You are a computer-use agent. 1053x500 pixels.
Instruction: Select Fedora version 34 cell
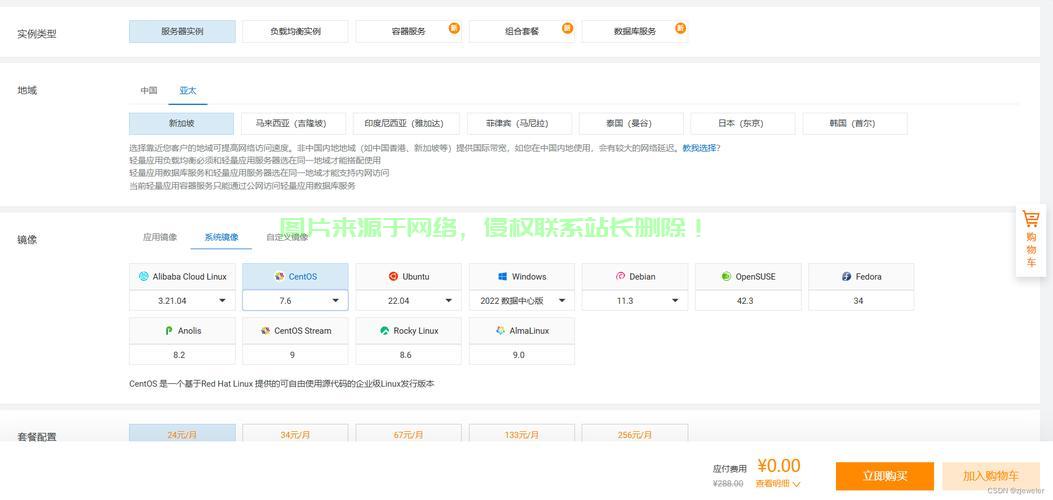coord(861,301)
